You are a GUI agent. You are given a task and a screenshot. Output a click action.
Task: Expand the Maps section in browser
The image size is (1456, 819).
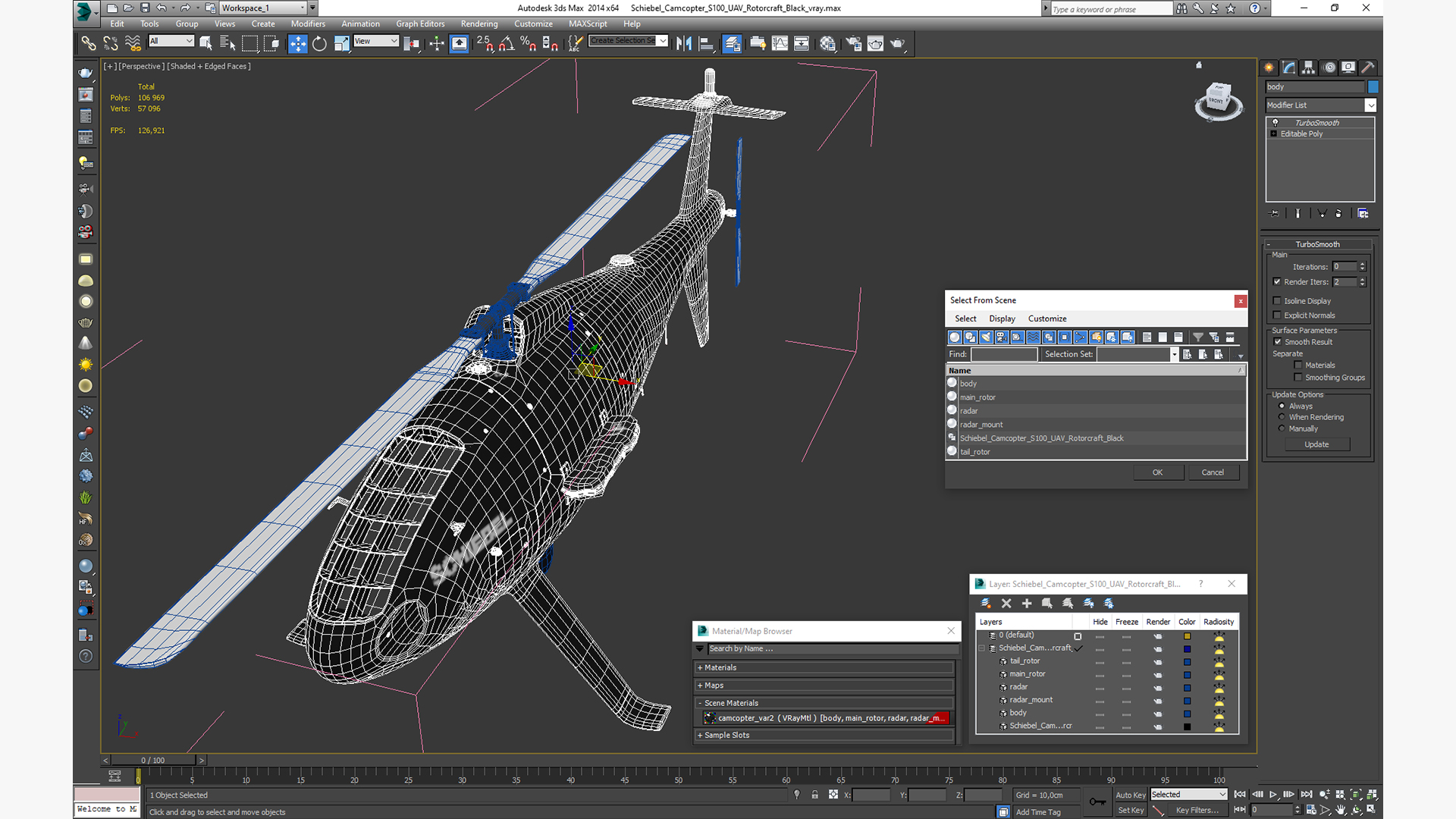point(715,685)
